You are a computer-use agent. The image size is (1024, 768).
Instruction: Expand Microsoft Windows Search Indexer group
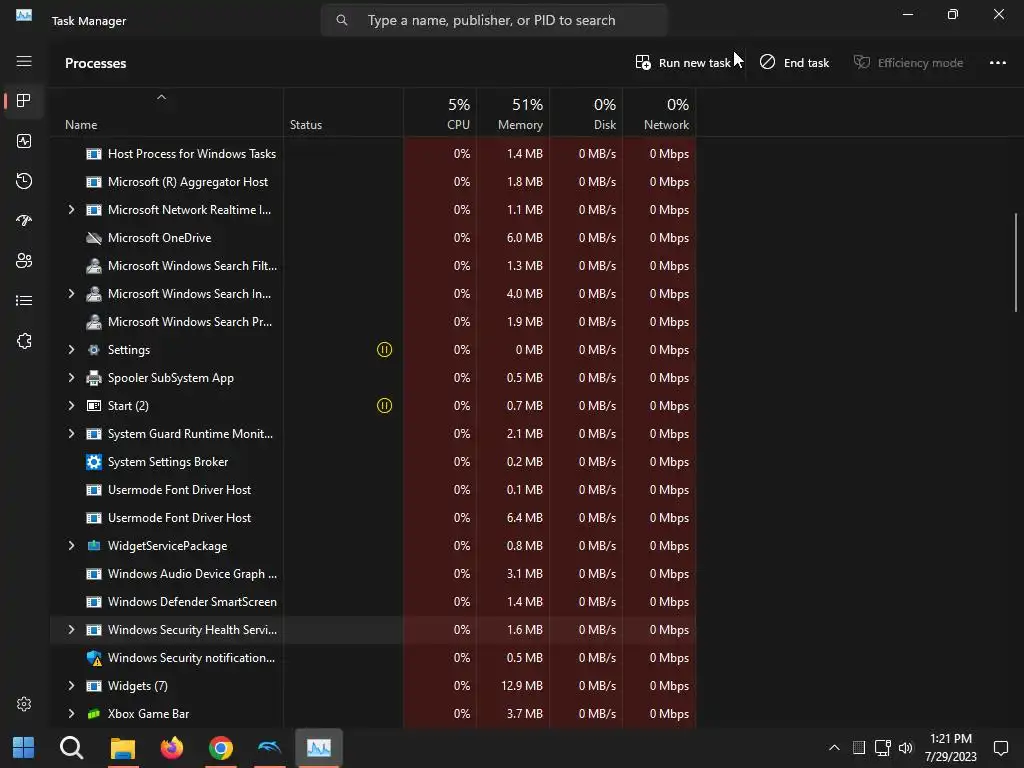(71, 293)
